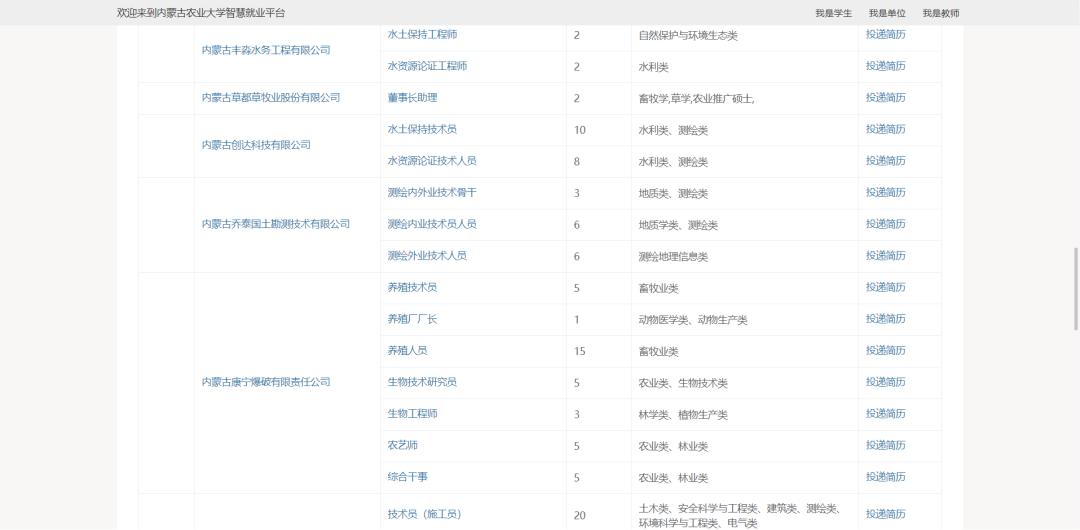Screen dimensions: 1080x530
Task: Submit resume for 农艺师 position
Action: tap(885, 445)
